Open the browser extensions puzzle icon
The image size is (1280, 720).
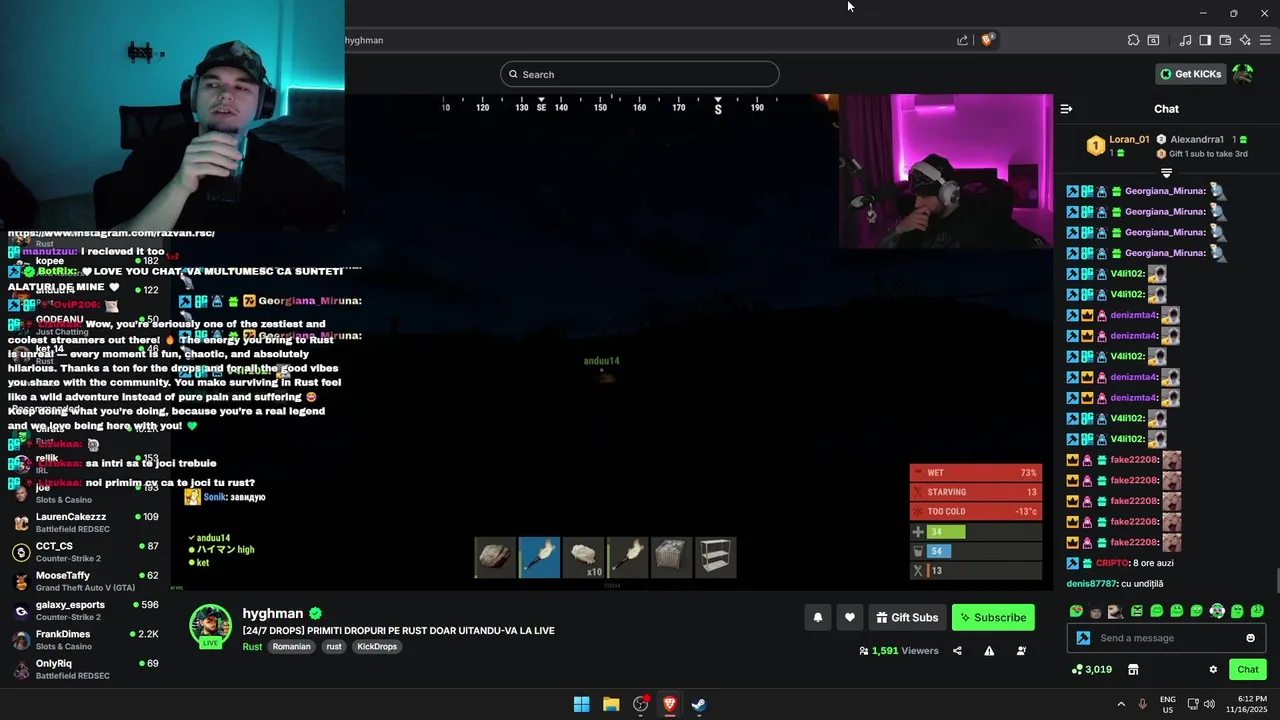pyautogui.click(x=1133, y=40)
